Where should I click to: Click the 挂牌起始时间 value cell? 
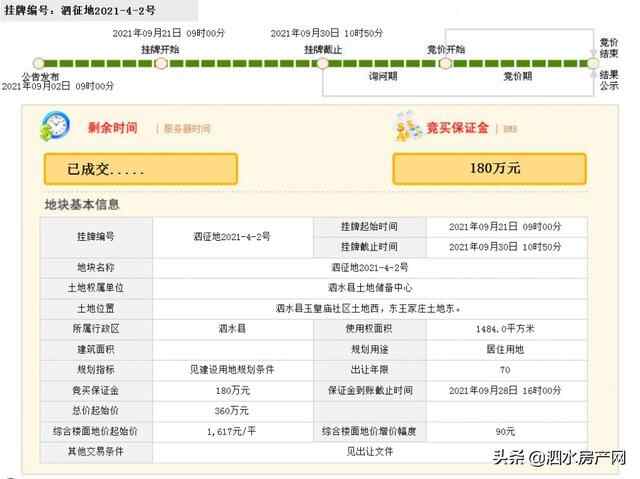point(506,226)
